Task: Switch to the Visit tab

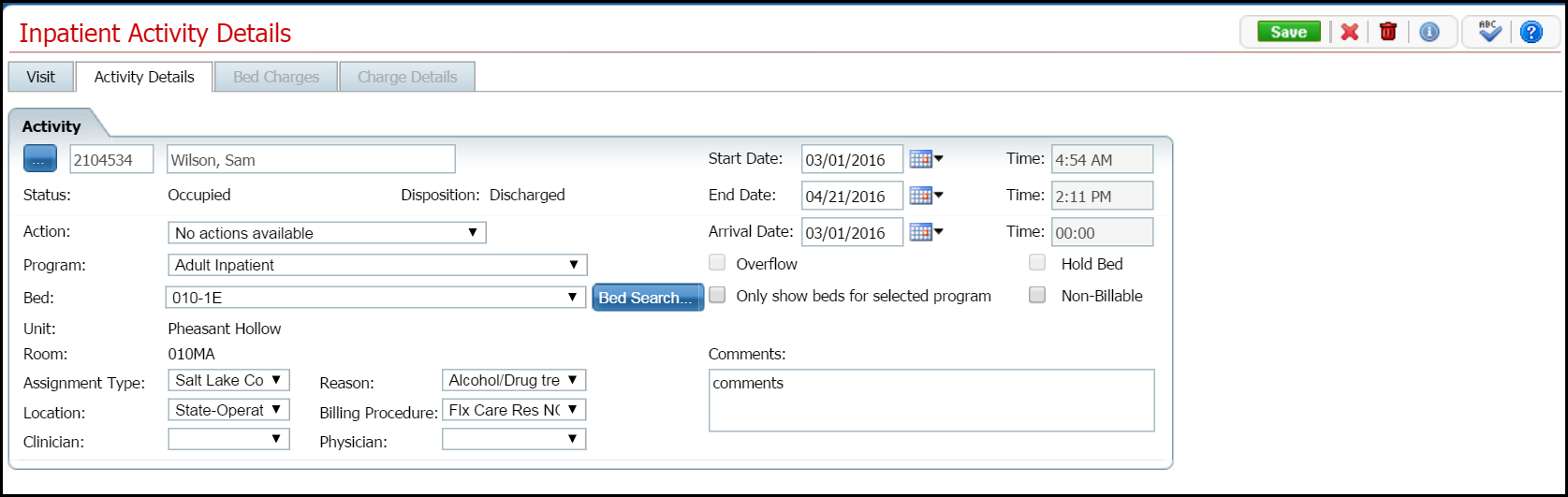Action: tap(40, 77)
